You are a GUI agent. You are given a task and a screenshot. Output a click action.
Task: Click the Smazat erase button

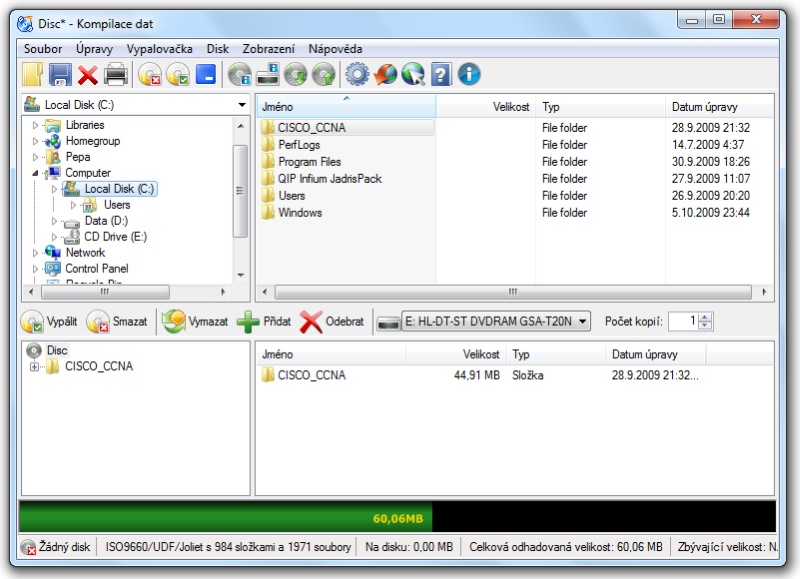(117, 321)
